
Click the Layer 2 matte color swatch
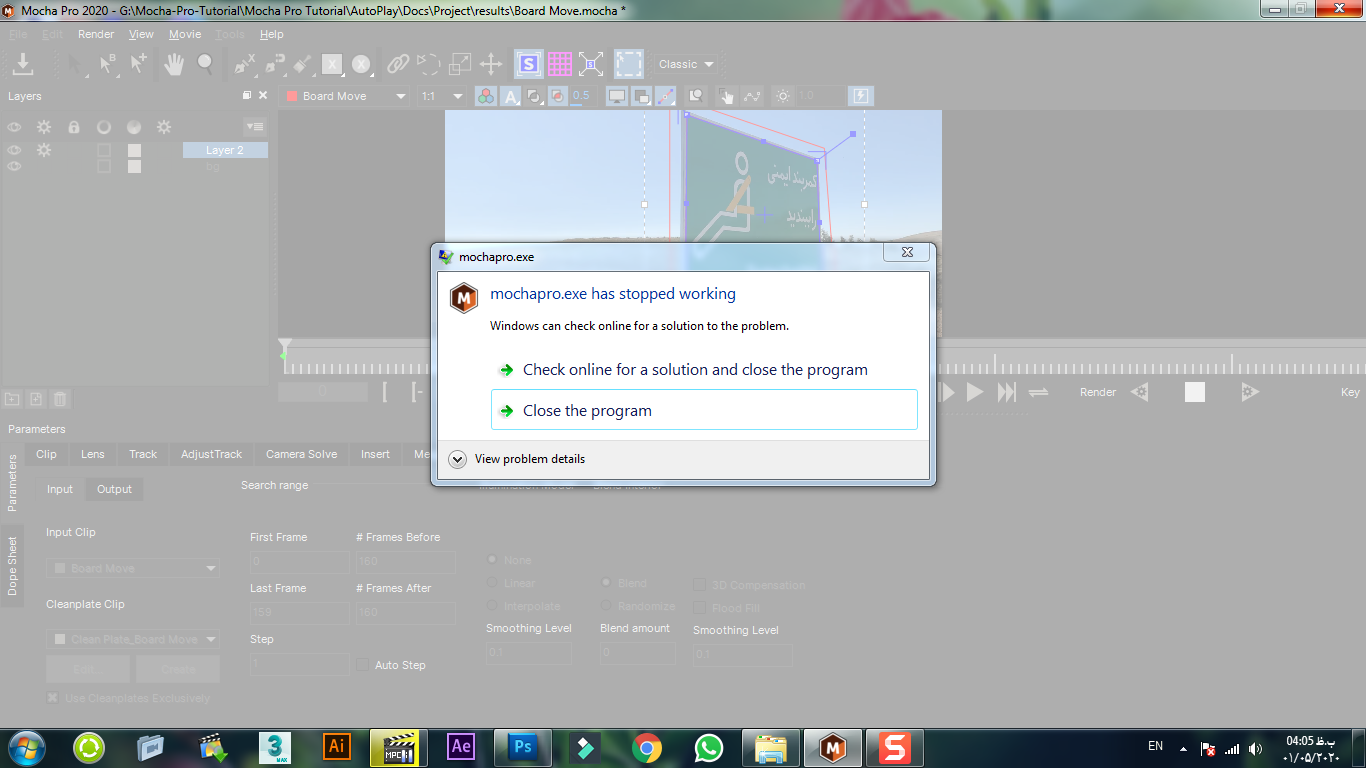point(134,150)
